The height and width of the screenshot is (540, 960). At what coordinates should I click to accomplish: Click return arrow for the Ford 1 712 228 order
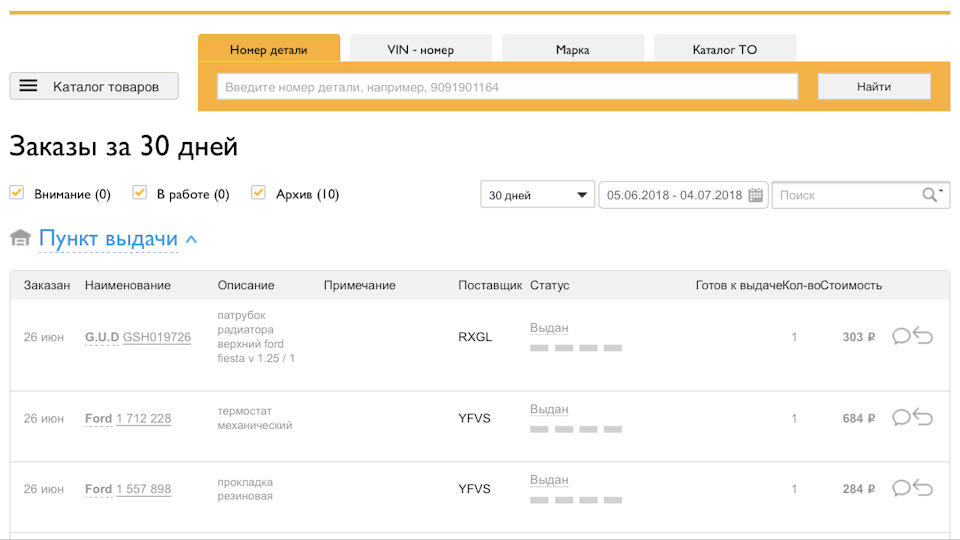click(x=923, y=417)
